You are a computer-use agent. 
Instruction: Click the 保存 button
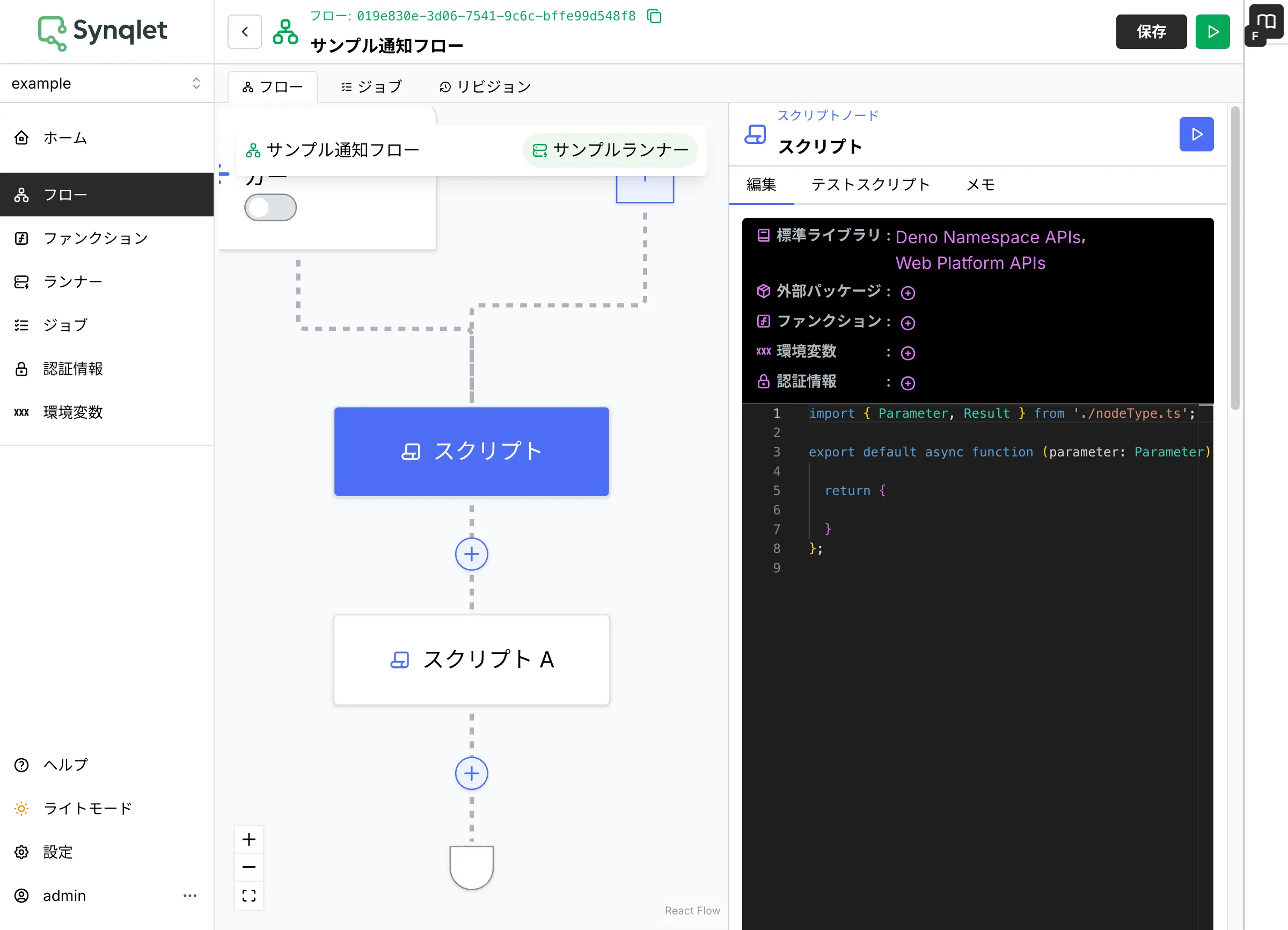coord(1151,32)
